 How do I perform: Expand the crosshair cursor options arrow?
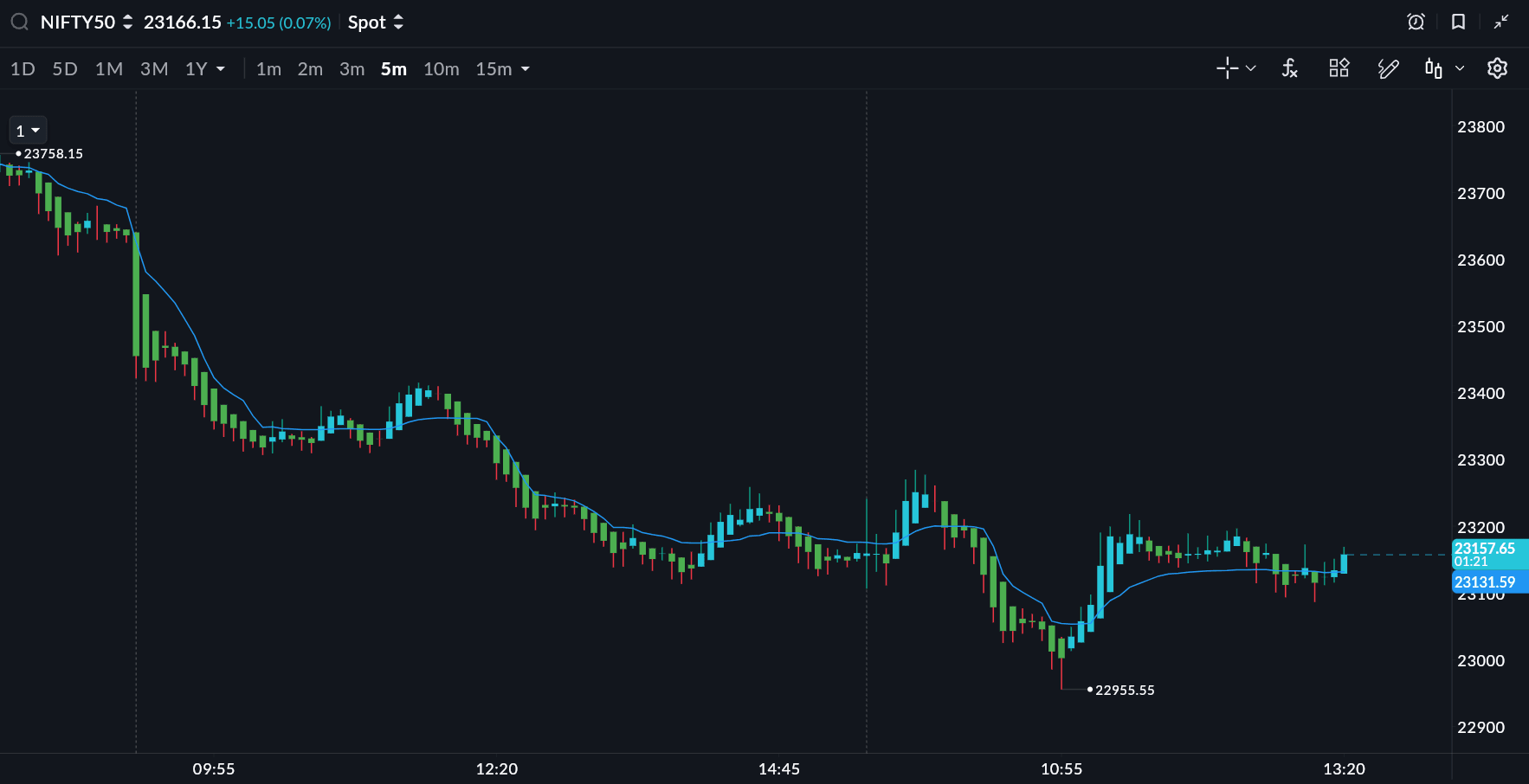click(1251, 68)
